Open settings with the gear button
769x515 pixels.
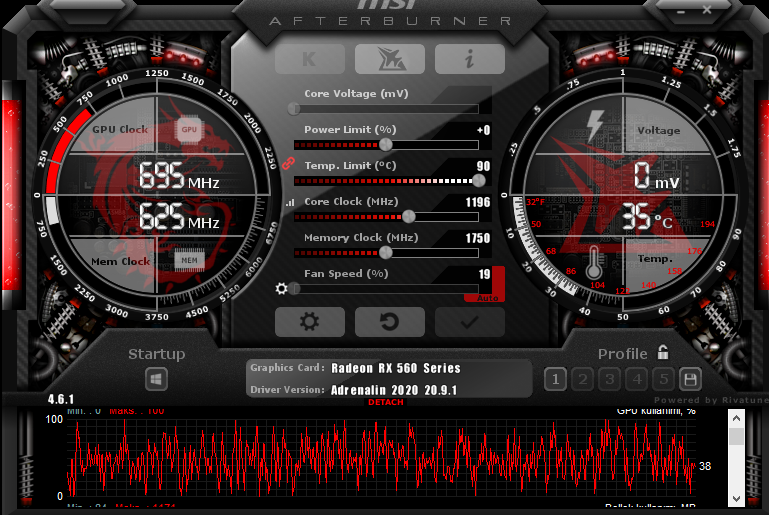tap(310, 322)
